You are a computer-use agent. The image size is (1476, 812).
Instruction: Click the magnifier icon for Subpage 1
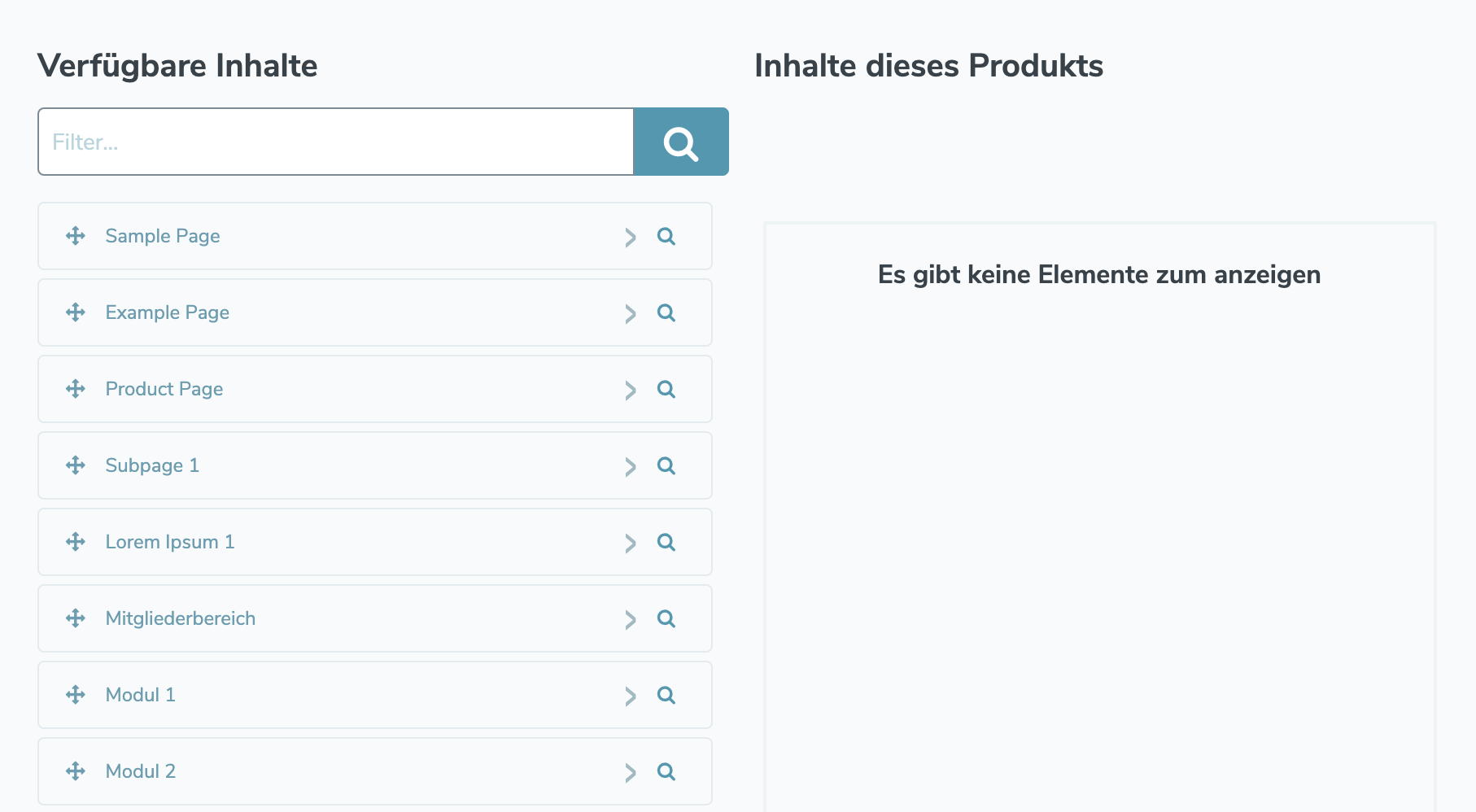(666, 465)
